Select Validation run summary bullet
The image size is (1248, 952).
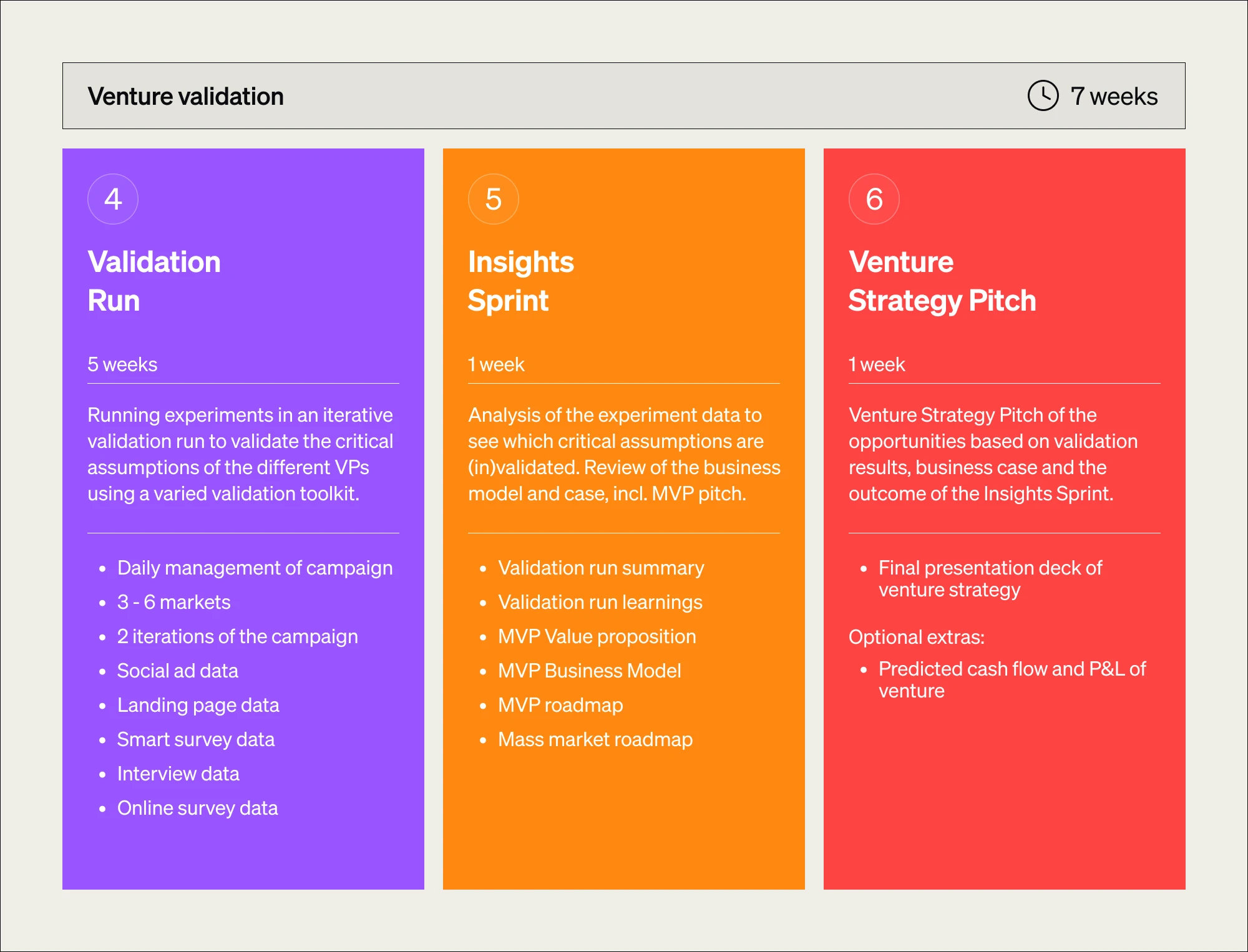coord(600,568)
